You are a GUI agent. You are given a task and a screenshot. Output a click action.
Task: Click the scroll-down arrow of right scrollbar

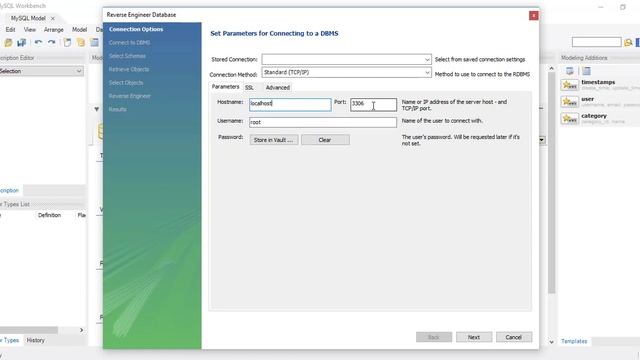[x=551, y=342]
